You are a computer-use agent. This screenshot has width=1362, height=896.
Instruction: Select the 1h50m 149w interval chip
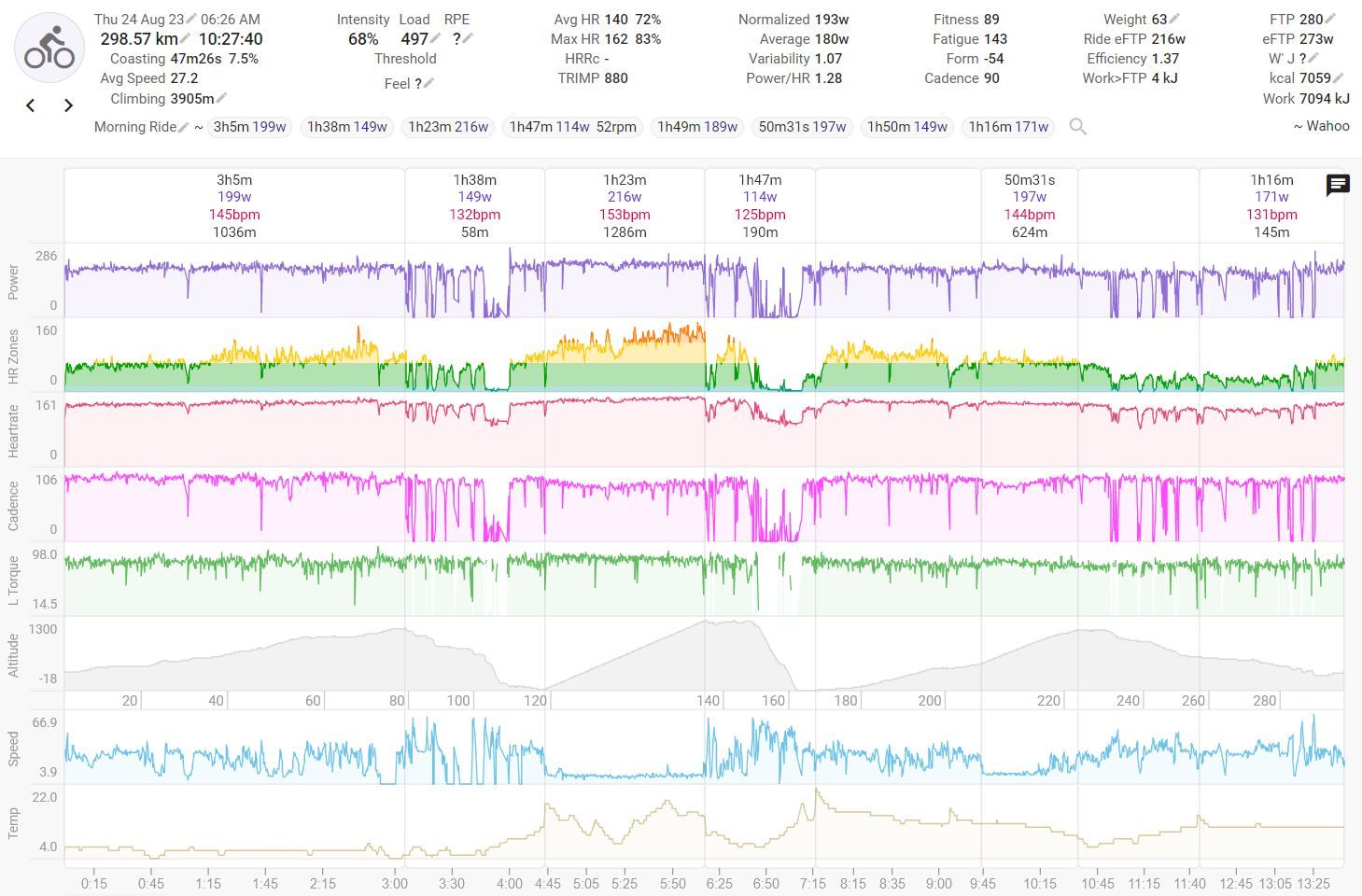click(907, 127)
